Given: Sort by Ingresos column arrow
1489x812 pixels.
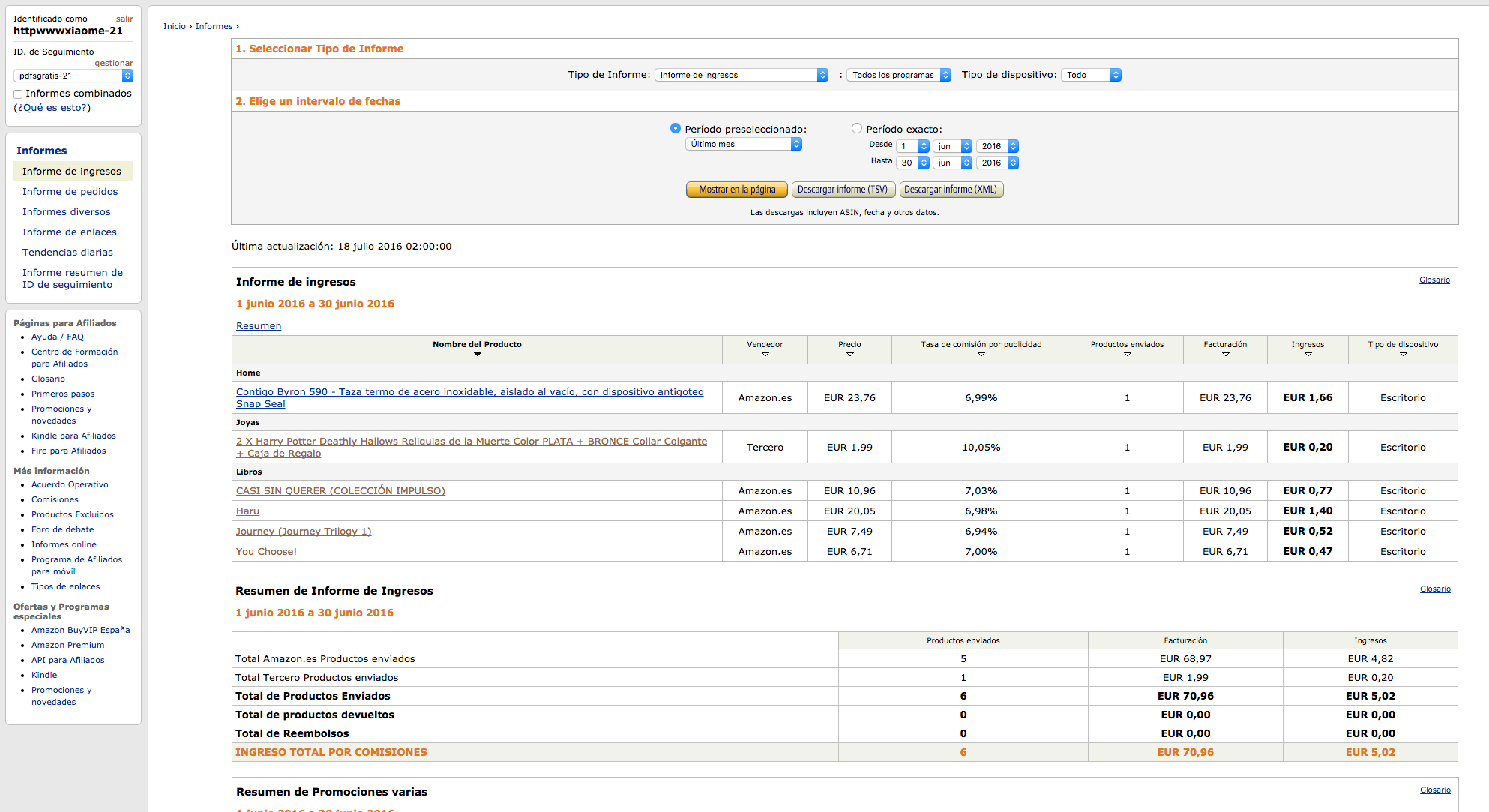Looking at the screenshot, I should [x=1308, y=354].
